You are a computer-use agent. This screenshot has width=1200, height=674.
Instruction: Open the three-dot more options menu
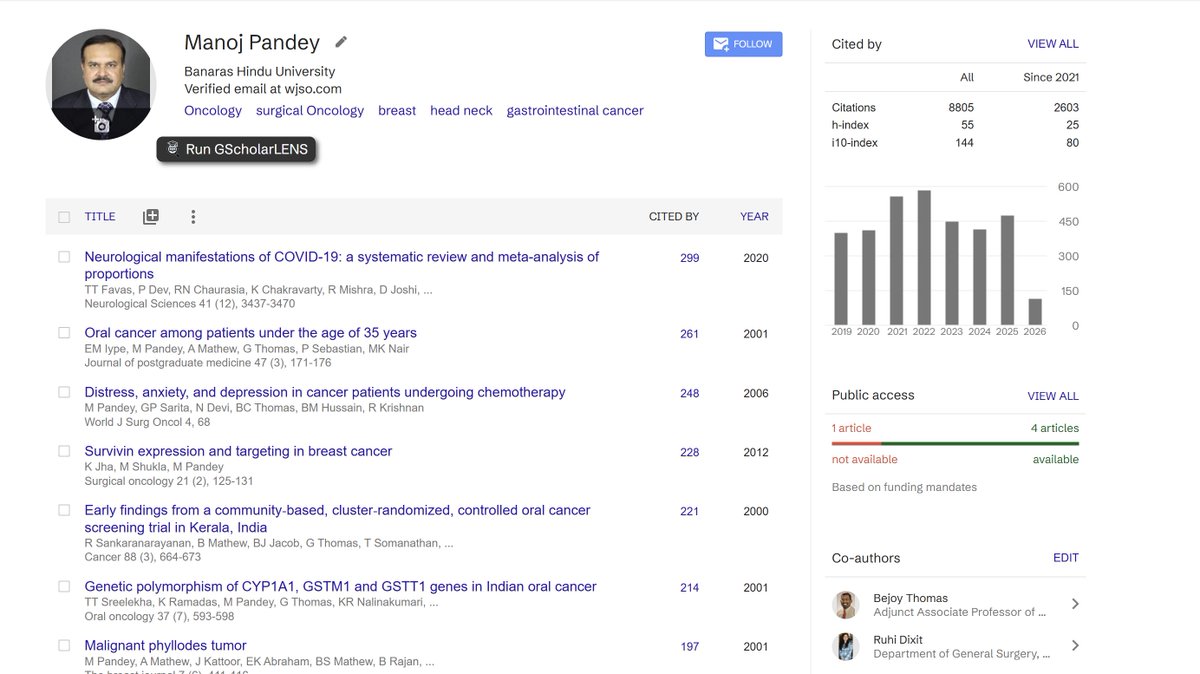pyautogui.click(x=193, y=217)
